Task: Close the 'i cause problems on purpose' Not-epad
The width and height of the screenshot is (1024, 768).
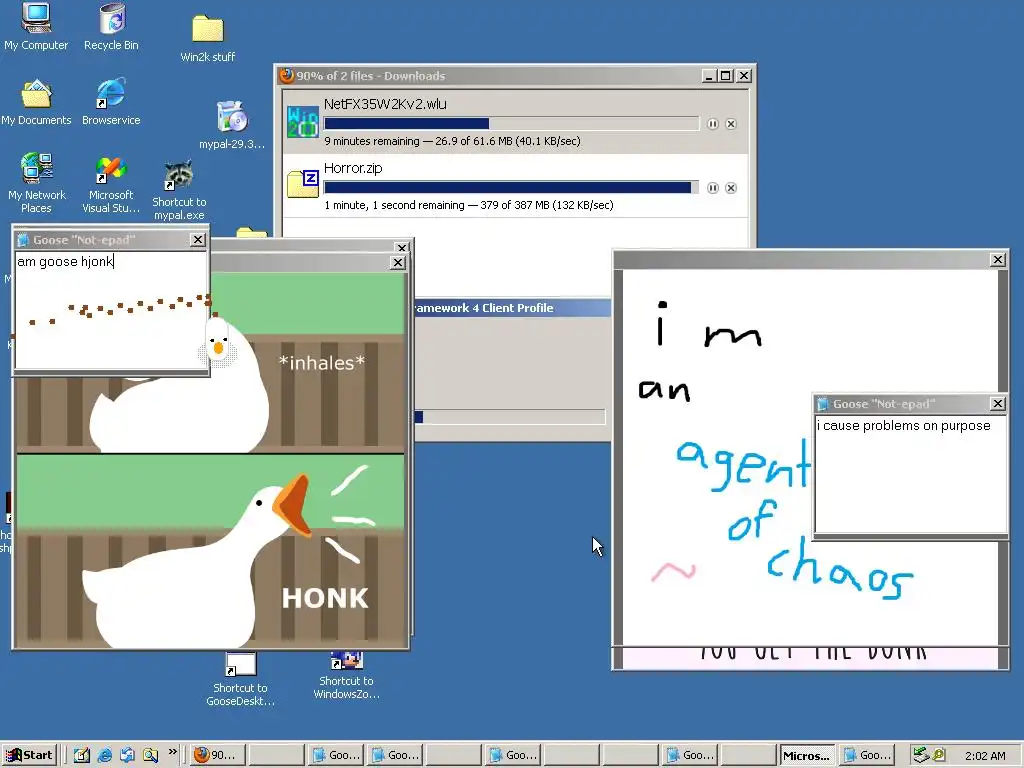Action: coord(997,404)
